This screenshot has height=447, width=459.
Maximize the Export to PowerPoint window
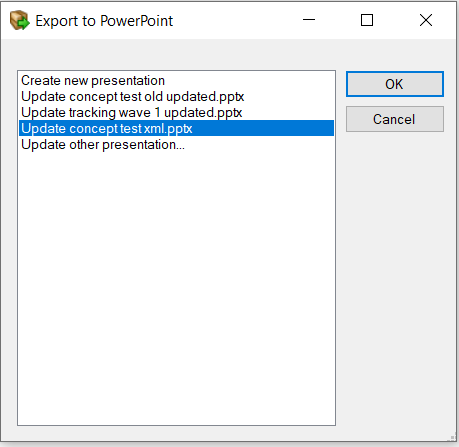pyautogui.click(x=367, y=20)
